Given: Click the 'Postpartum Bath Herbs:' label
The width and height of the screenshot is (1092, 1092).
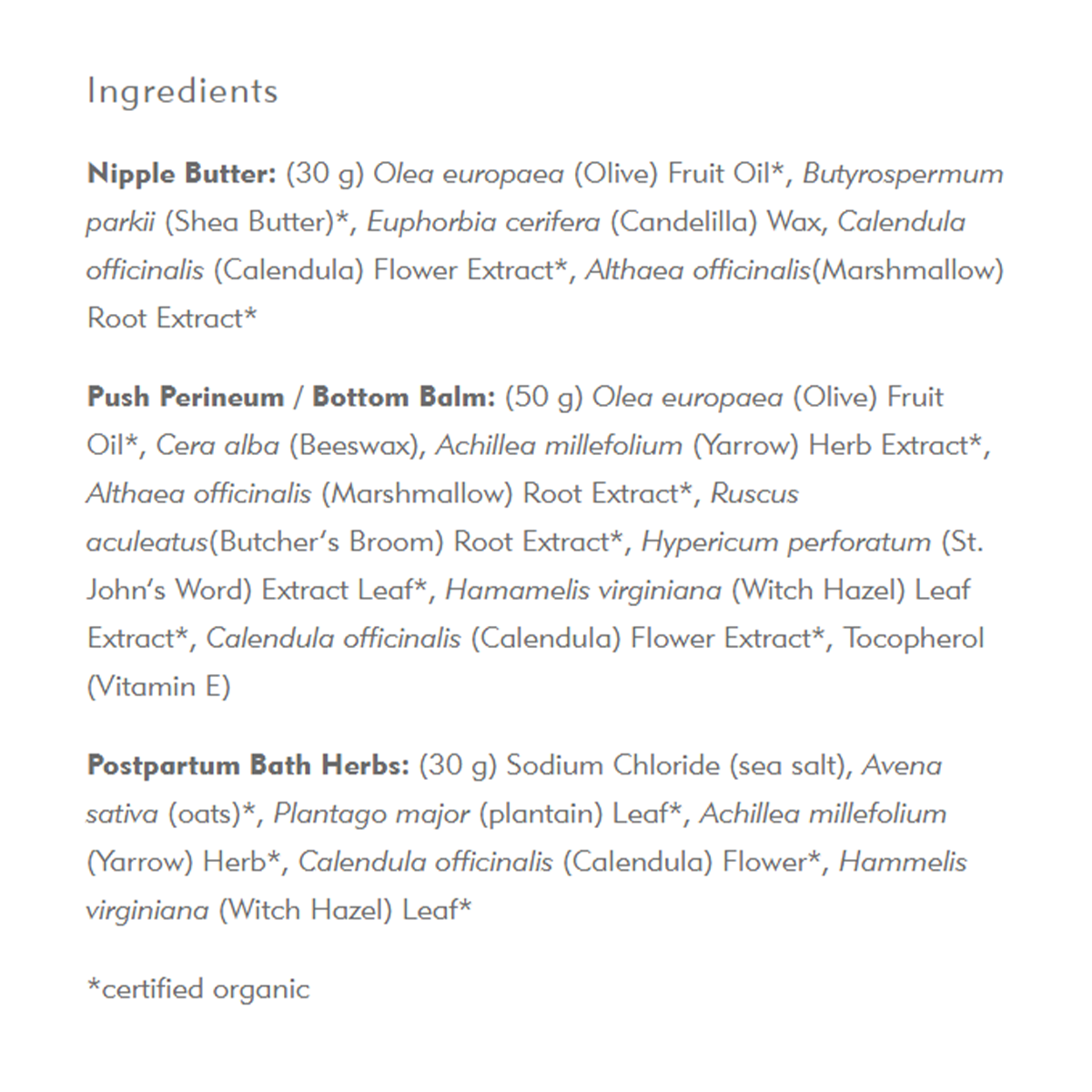Looking at the screenshot, I should (248, 765).
